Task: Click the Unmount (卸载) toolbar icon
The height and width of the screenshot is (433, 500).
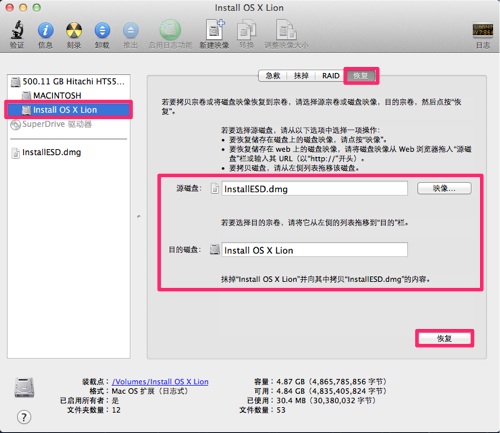Action: tap(102, 30)
